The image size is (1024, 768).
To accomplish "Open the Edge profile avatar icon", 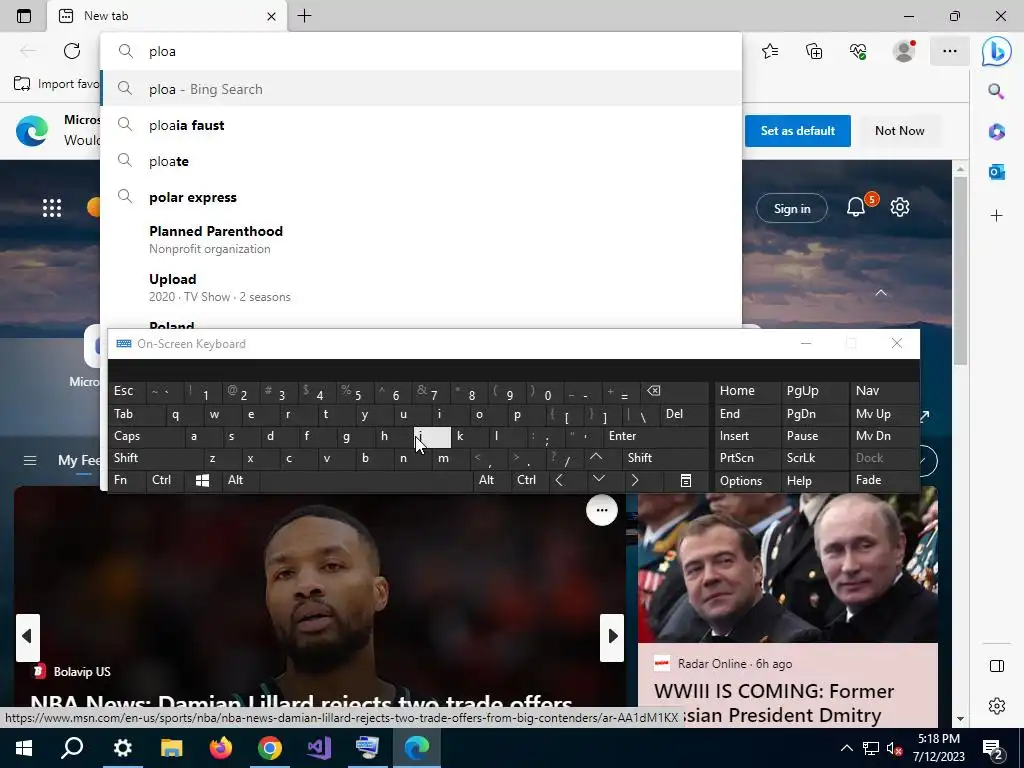I will pyautogui.click(x=904, y=51).
